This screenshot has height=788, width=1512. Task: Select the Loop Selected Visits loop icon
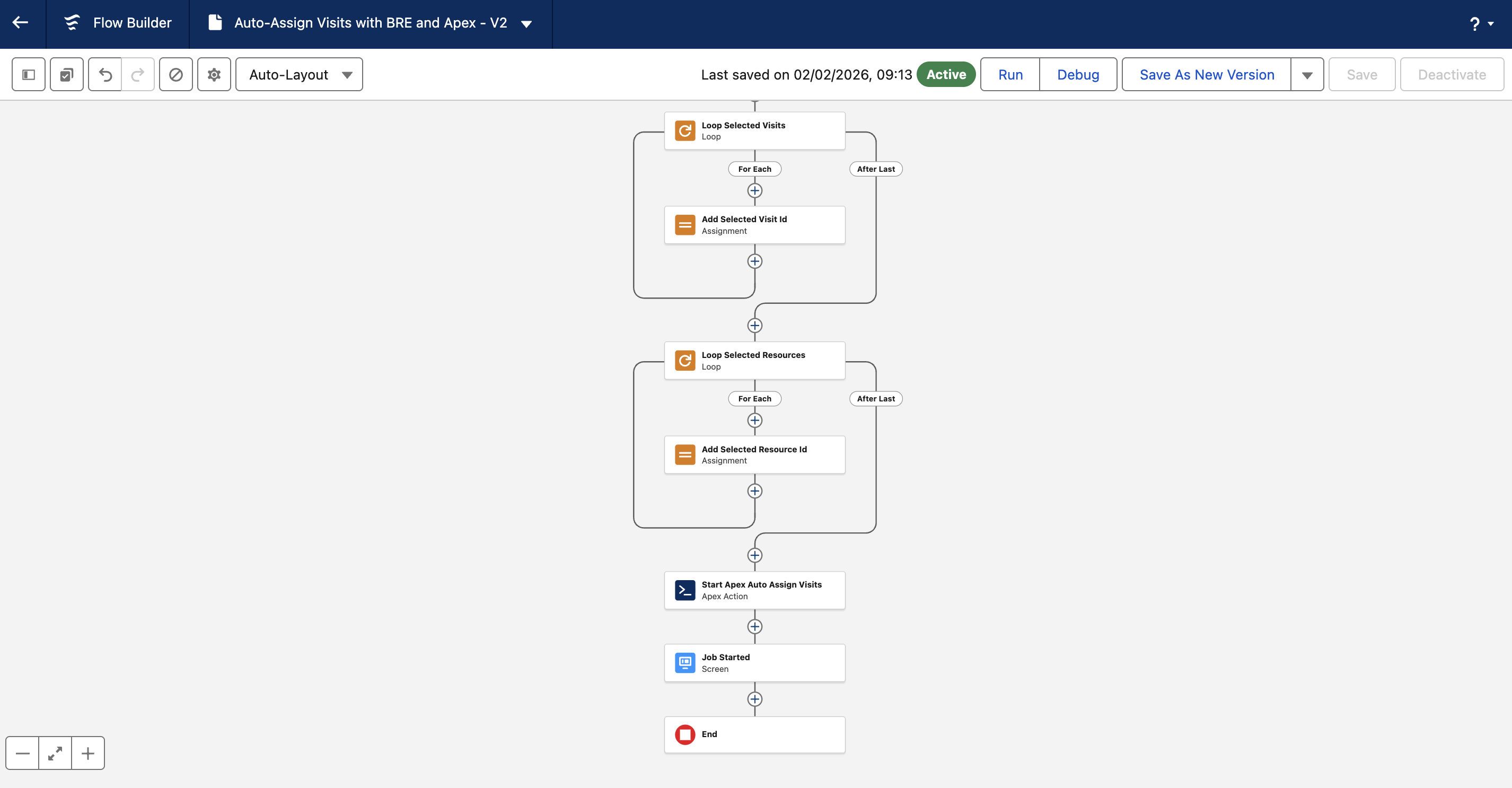tap(684, 130)
